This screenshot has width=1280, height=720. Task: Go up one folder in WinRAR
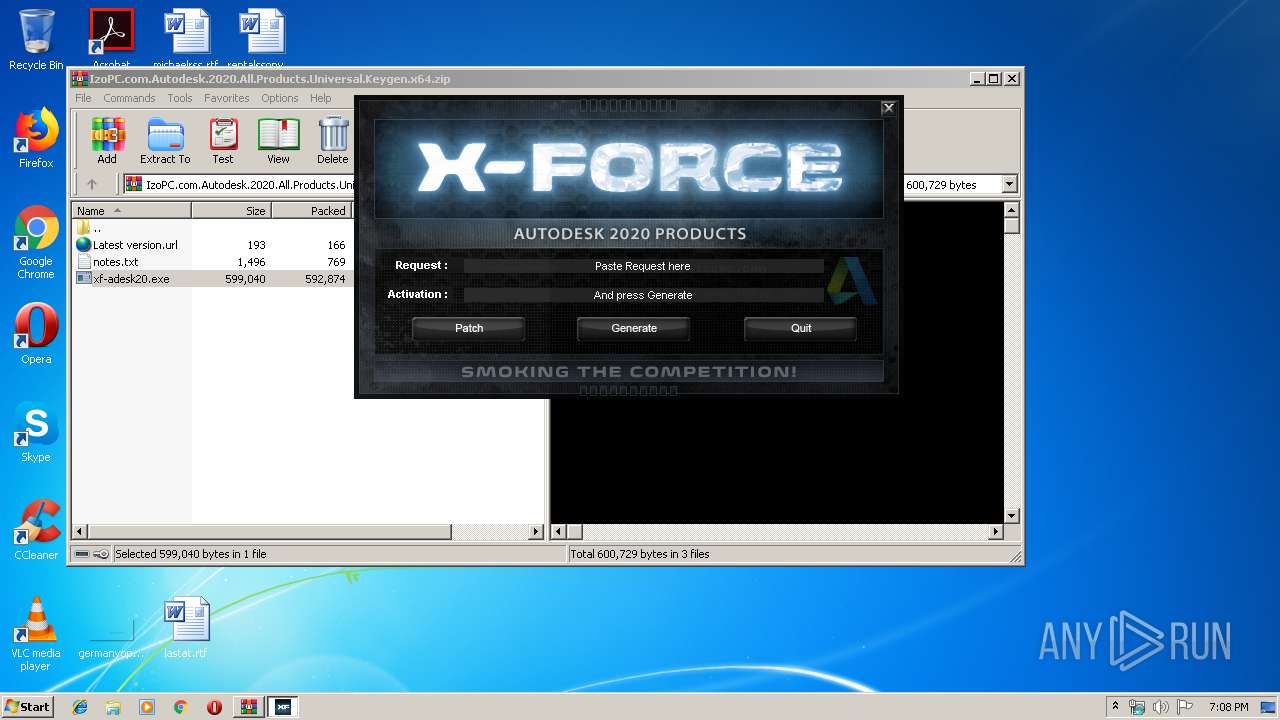pos(92,184)
